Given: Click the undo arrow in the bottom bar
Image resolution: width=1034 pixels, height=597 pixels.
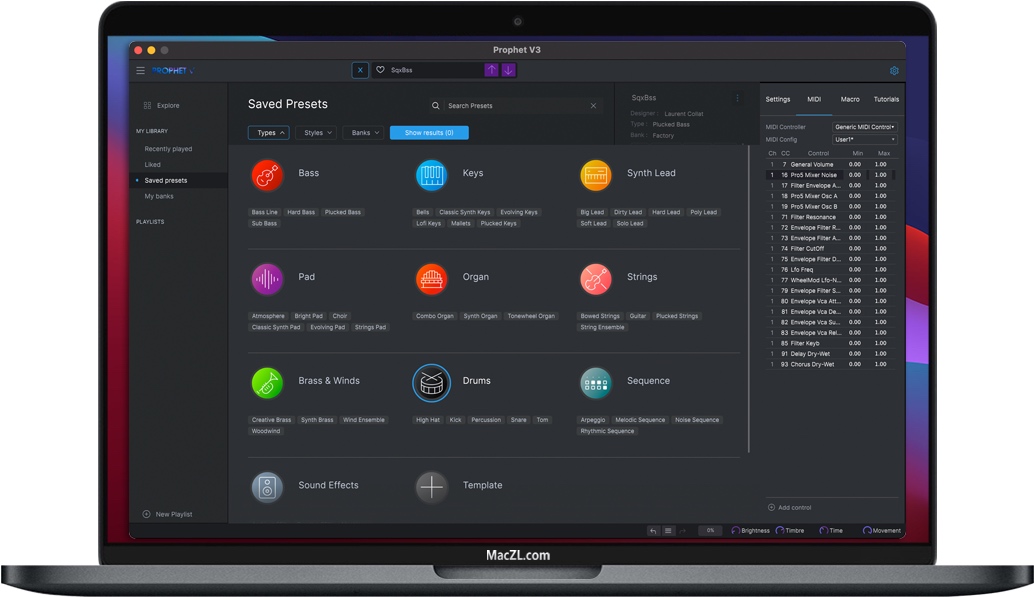Looking at the screenshot, I should pos(653,531).
